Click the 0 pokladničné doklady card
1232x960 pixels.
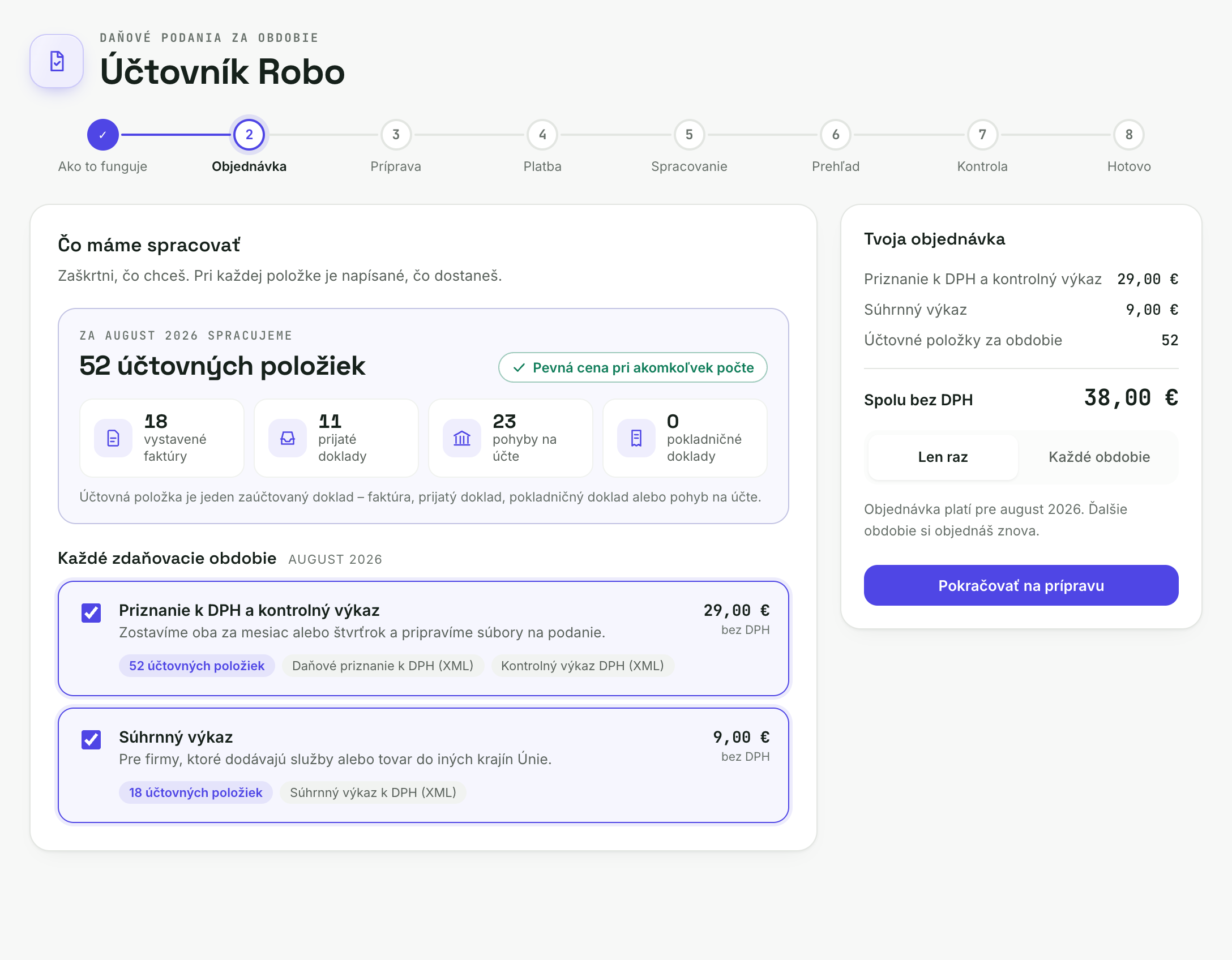pos(685,438)
